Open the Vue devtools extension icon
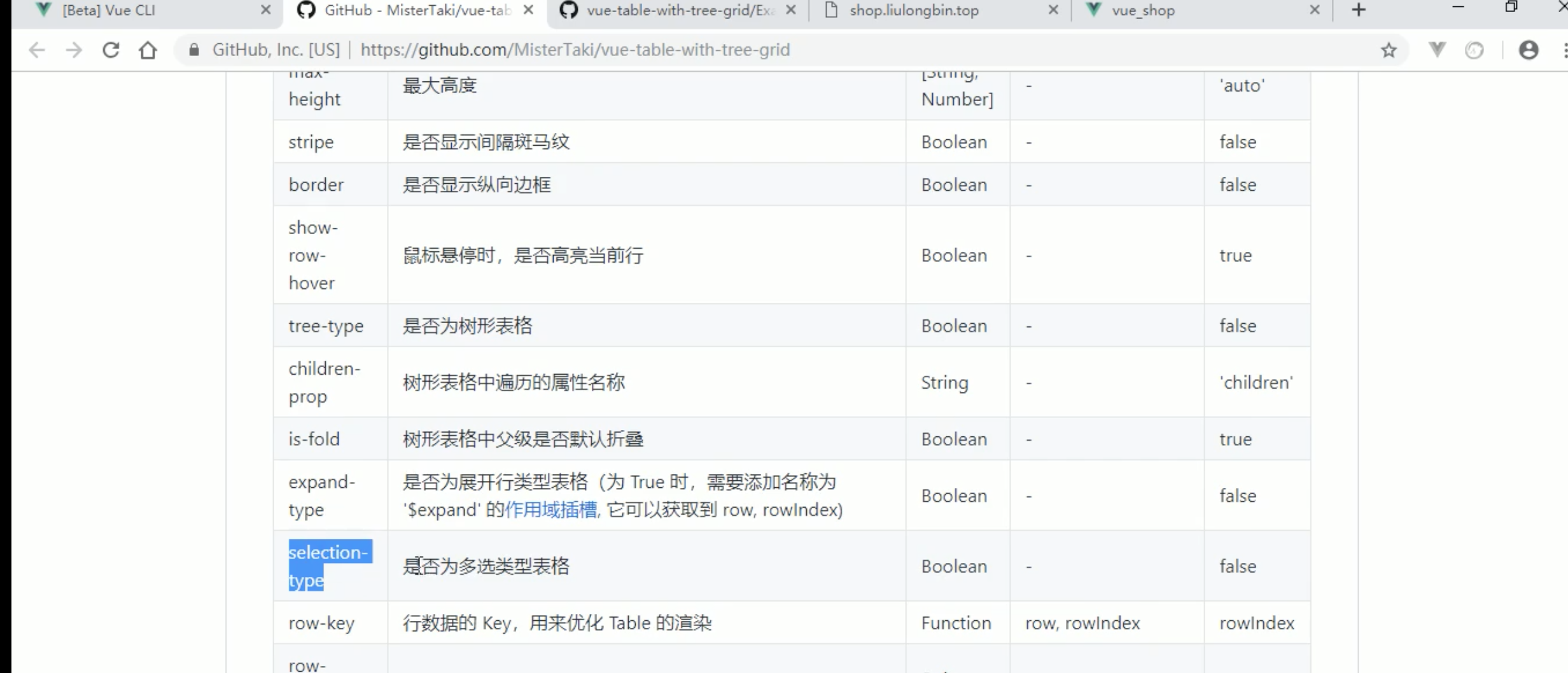This screenshot has width=1568, height=673. point(1437,50)
